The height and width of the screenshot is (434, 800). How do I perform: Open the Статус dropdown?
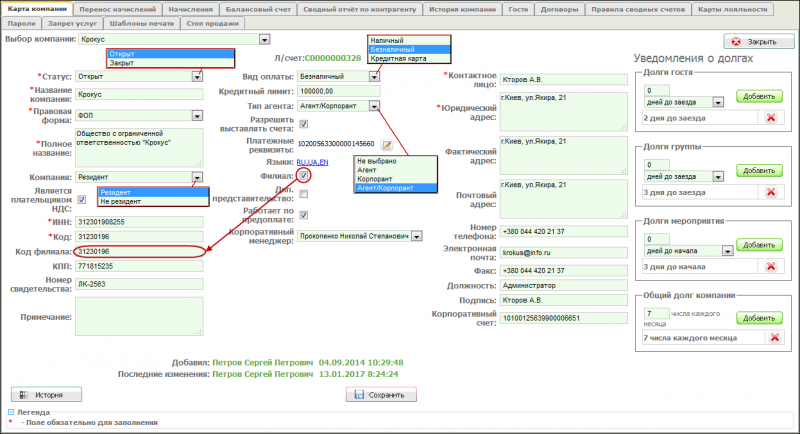198,76
